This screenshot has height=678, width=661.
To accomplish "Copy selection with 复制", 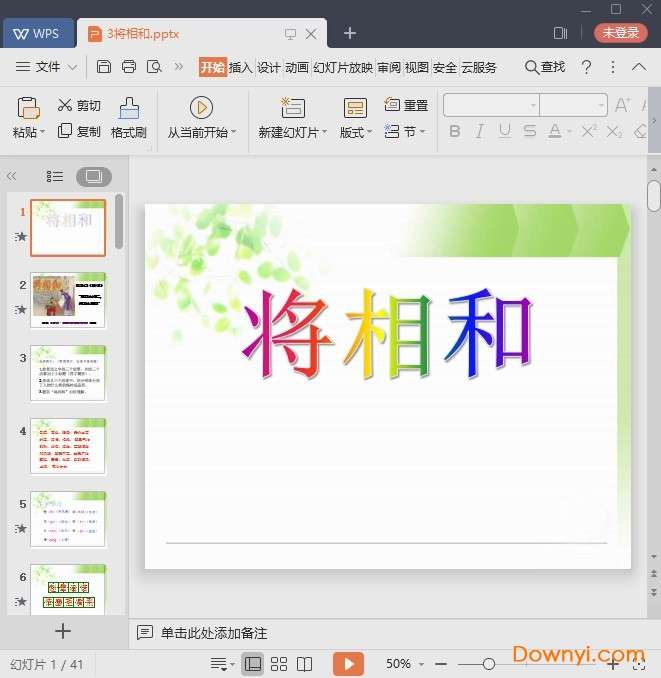I will 79,131.
